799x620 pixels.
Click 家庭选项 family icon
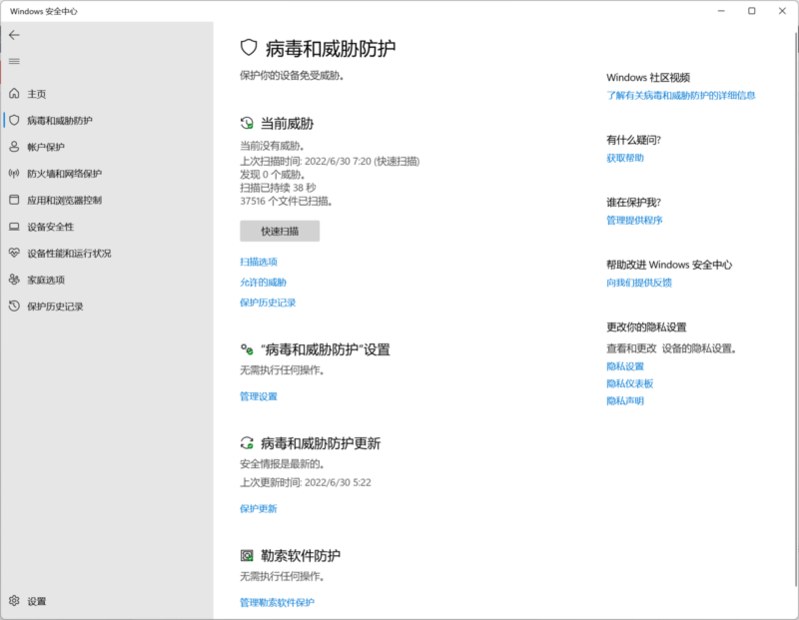coord(14,280)
